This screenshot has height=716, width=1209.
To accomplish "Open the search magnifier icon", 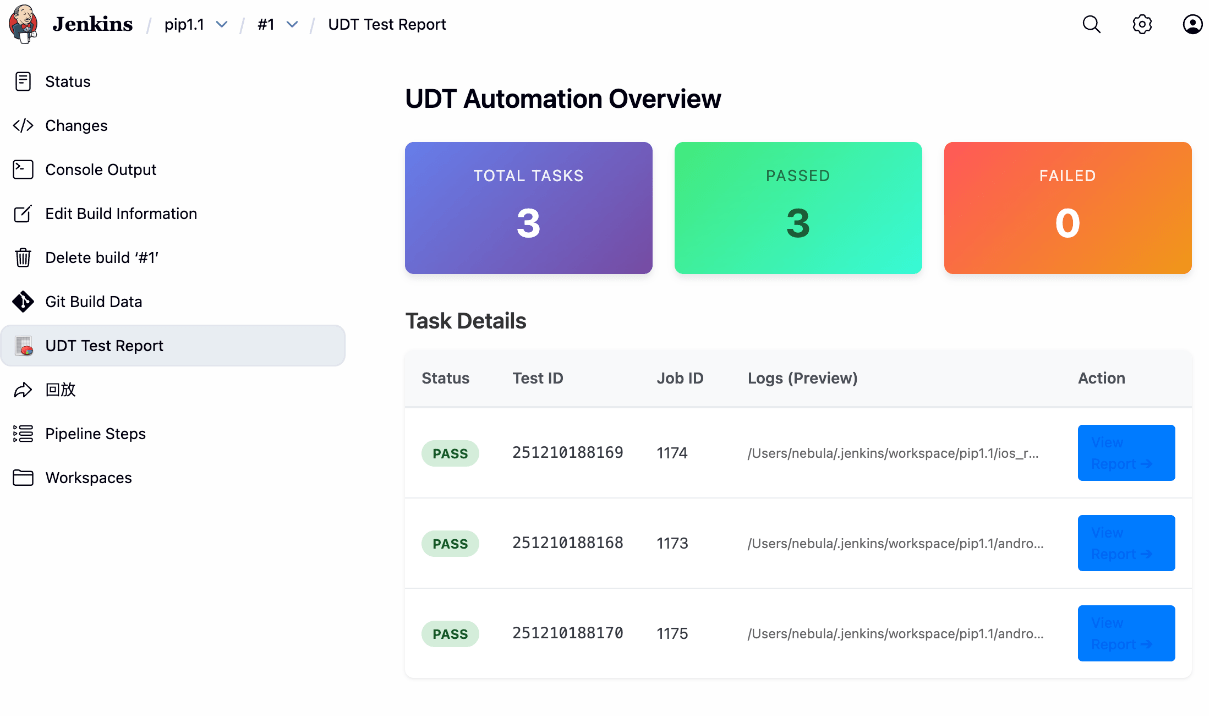I will (x=1091, y=25).
